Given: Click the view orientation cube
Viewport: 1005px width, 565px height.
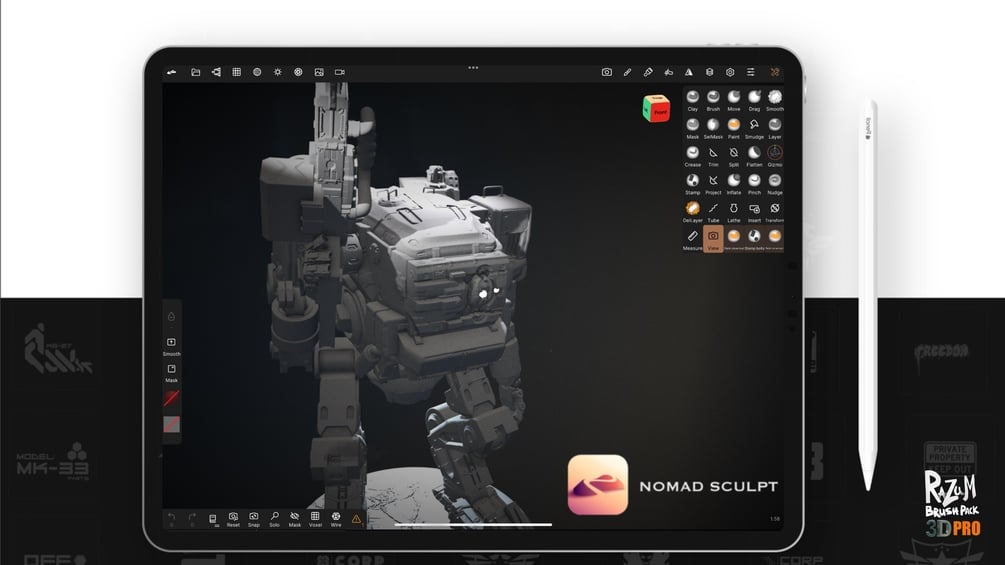Looking at the screenshot, I should click(656, 108).
